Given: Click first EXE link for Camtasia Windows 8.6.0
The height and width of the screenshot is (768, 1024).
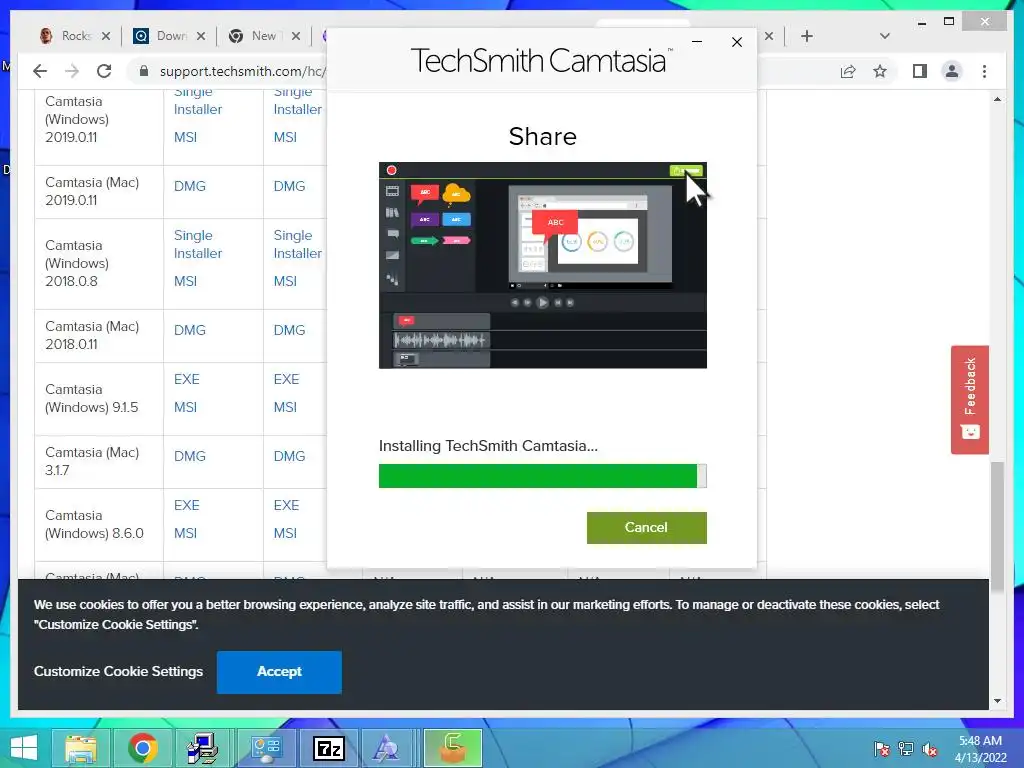Looking at the screenshot, I should click(186, 505).
